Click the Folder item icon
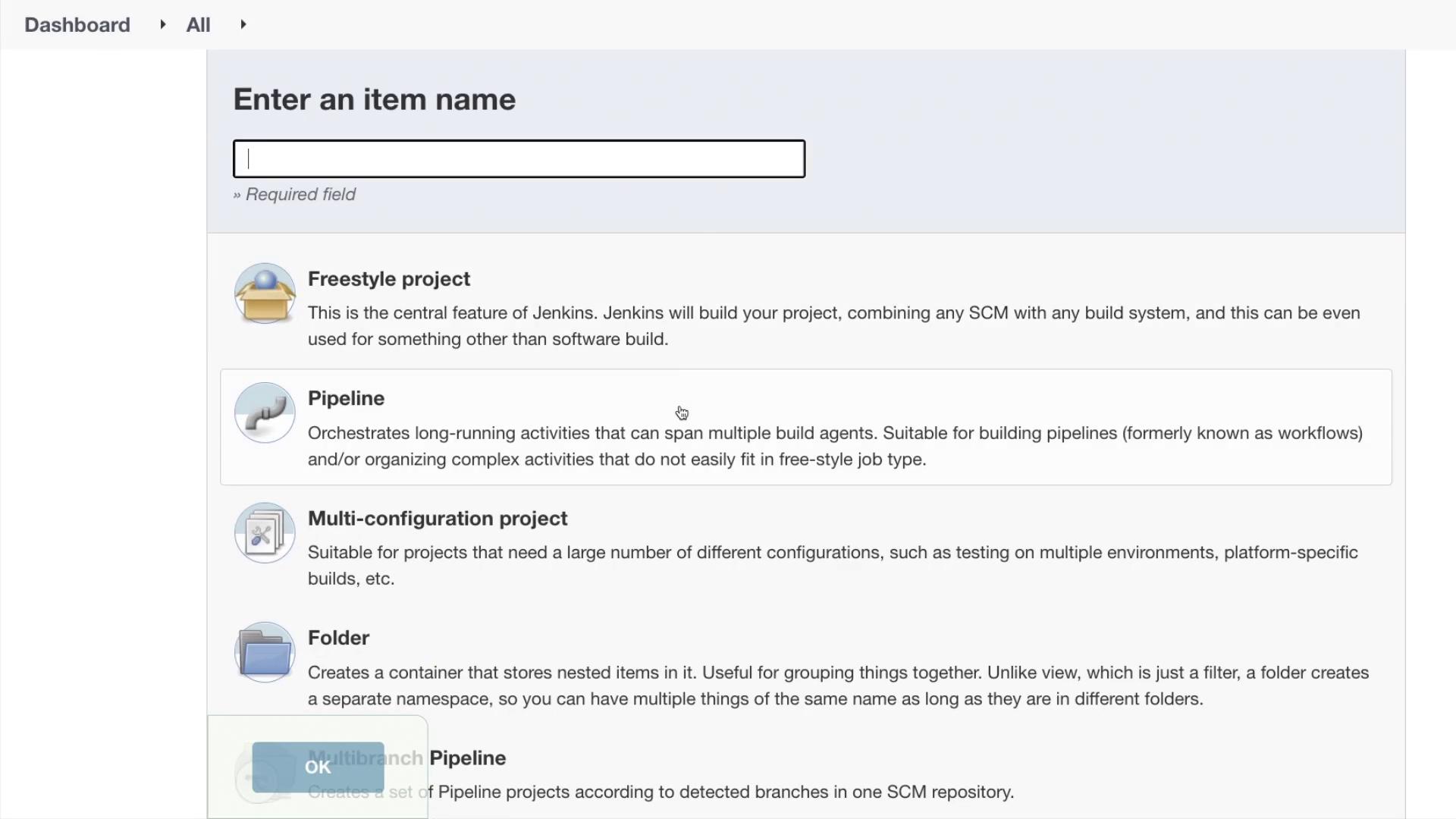 [x=265, y=652]
